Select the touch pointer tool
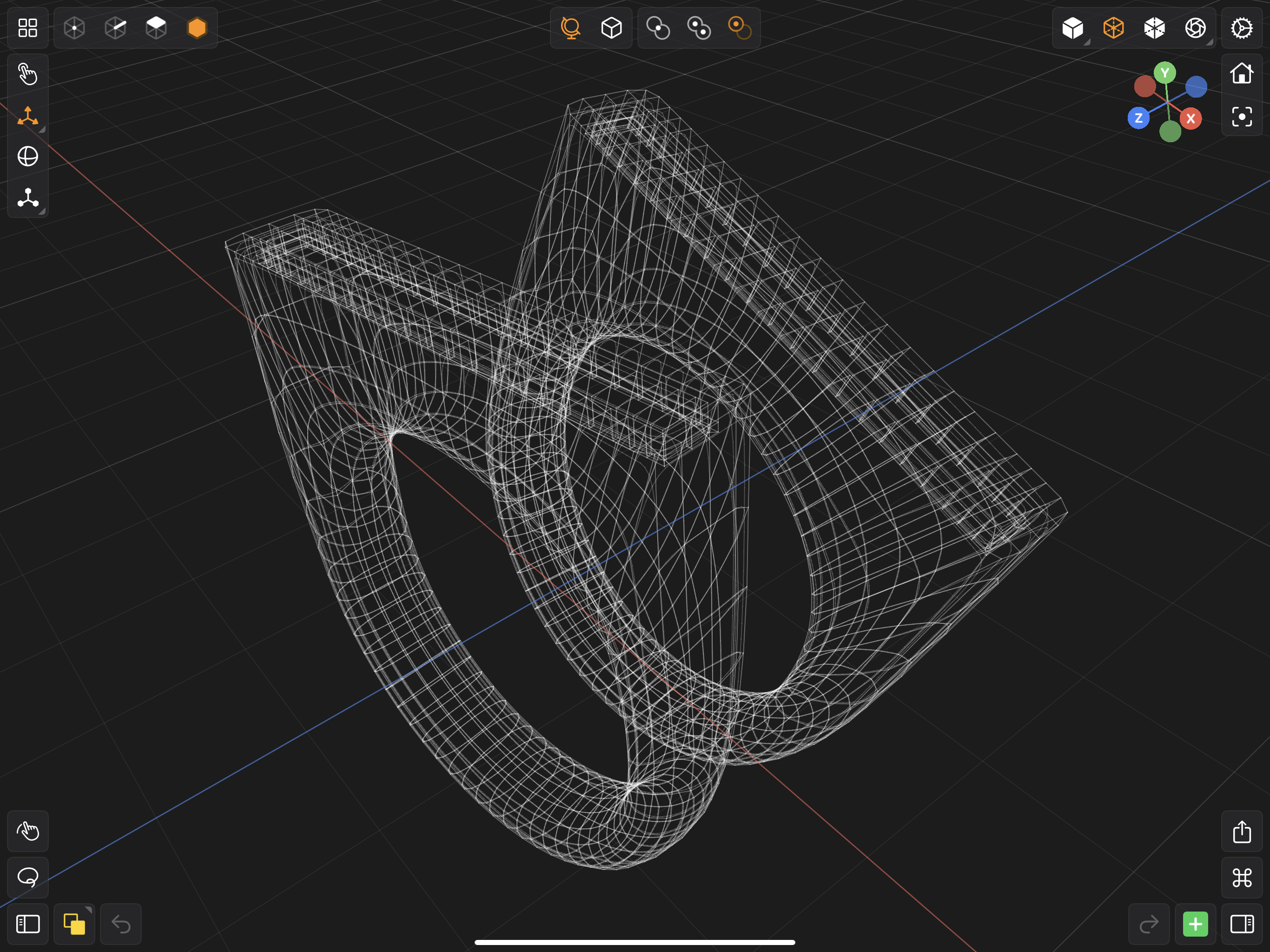The height and width of the screenshot is (952, 1270). 27,74
